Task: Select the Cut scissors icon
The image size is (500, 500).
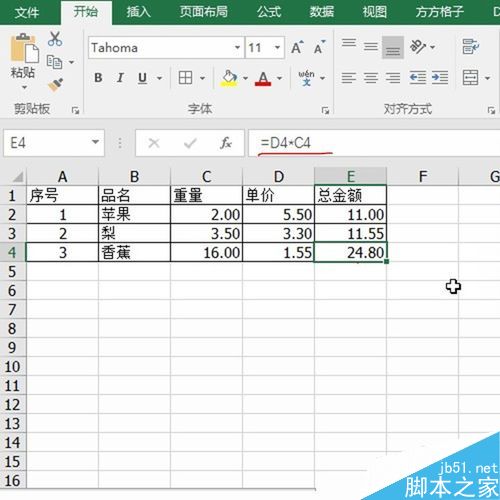Action: click(x=55, y=39)
